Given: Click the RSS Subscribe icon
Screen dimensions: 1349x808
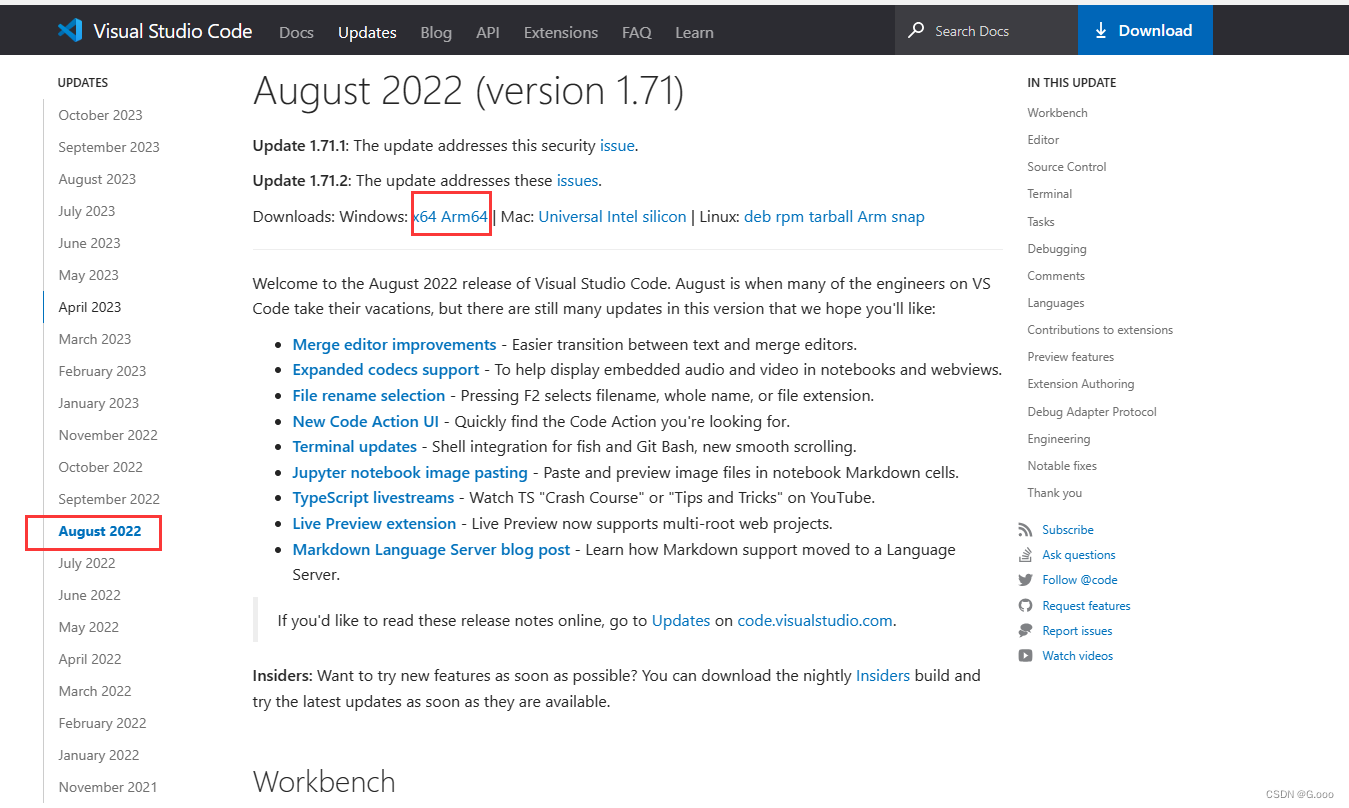Looking at the screenshot, I should pos(1025,530).
